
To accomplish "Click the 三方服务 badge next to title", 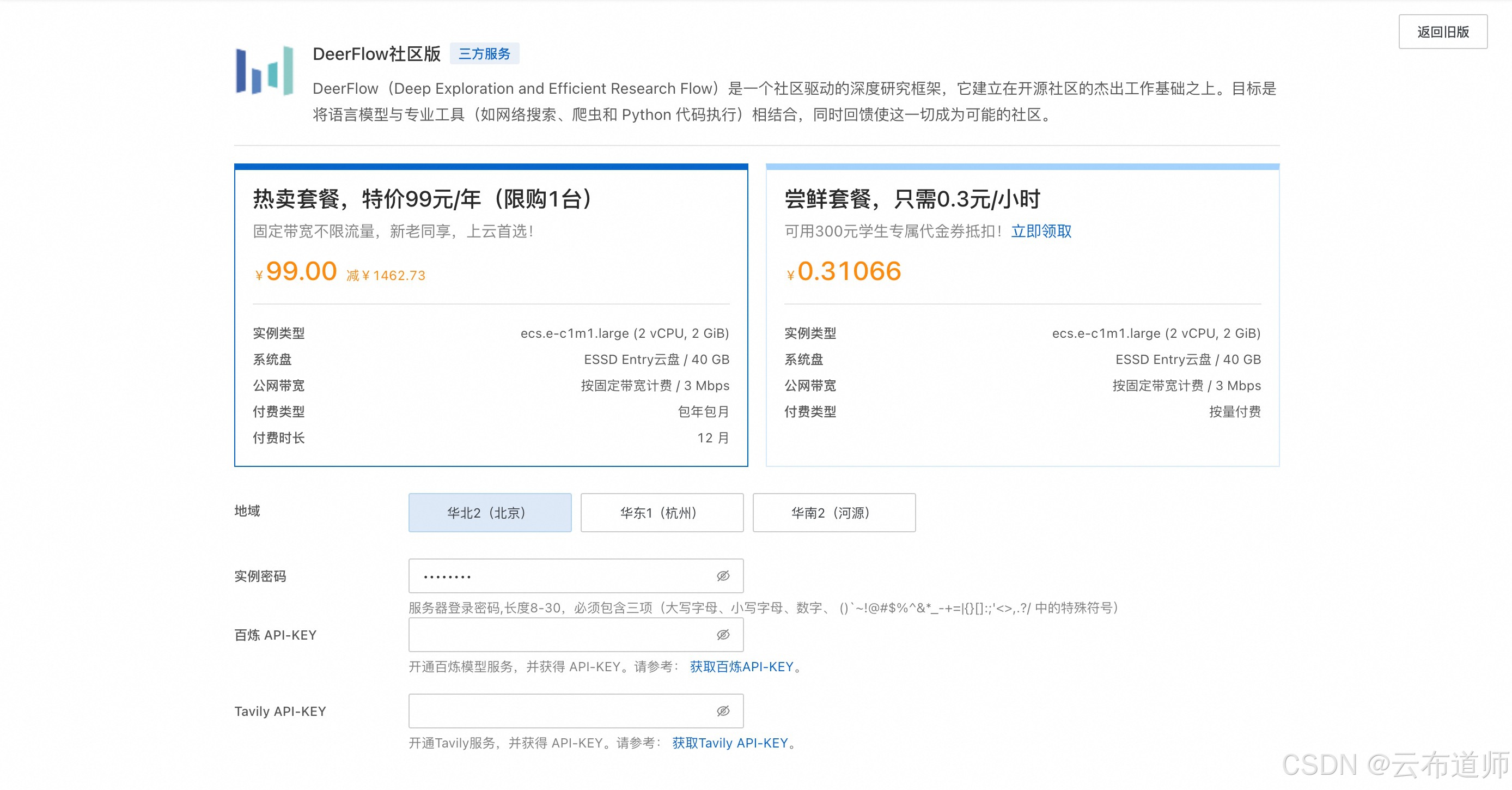I will (x=485, y=53).
